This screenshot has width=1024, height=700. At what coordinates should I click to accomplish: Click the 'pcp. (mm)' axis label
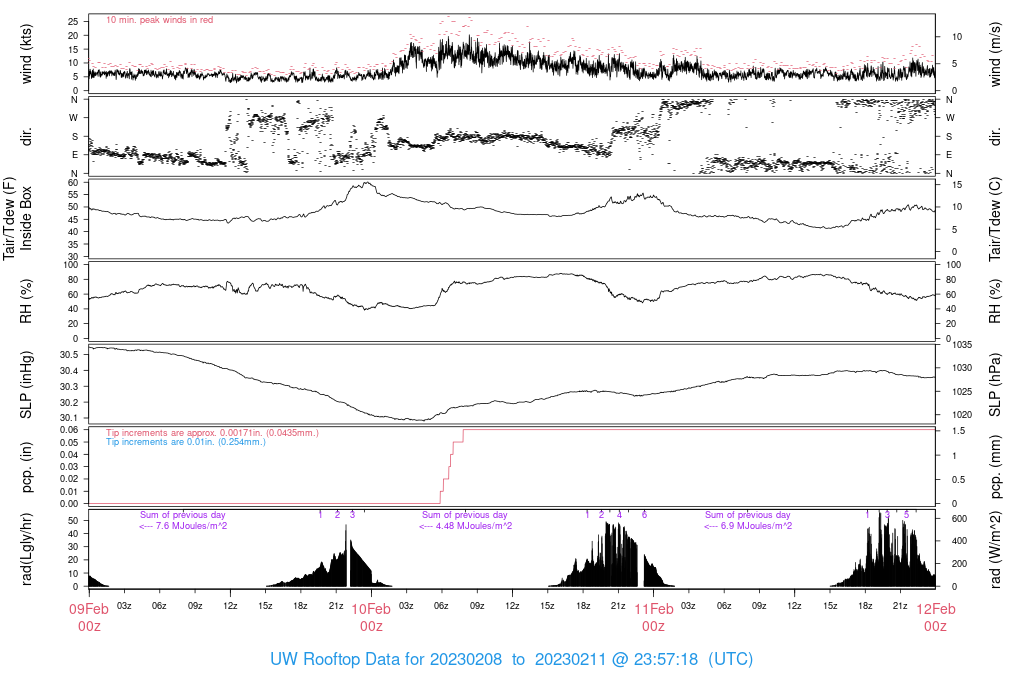click(995, 468)
